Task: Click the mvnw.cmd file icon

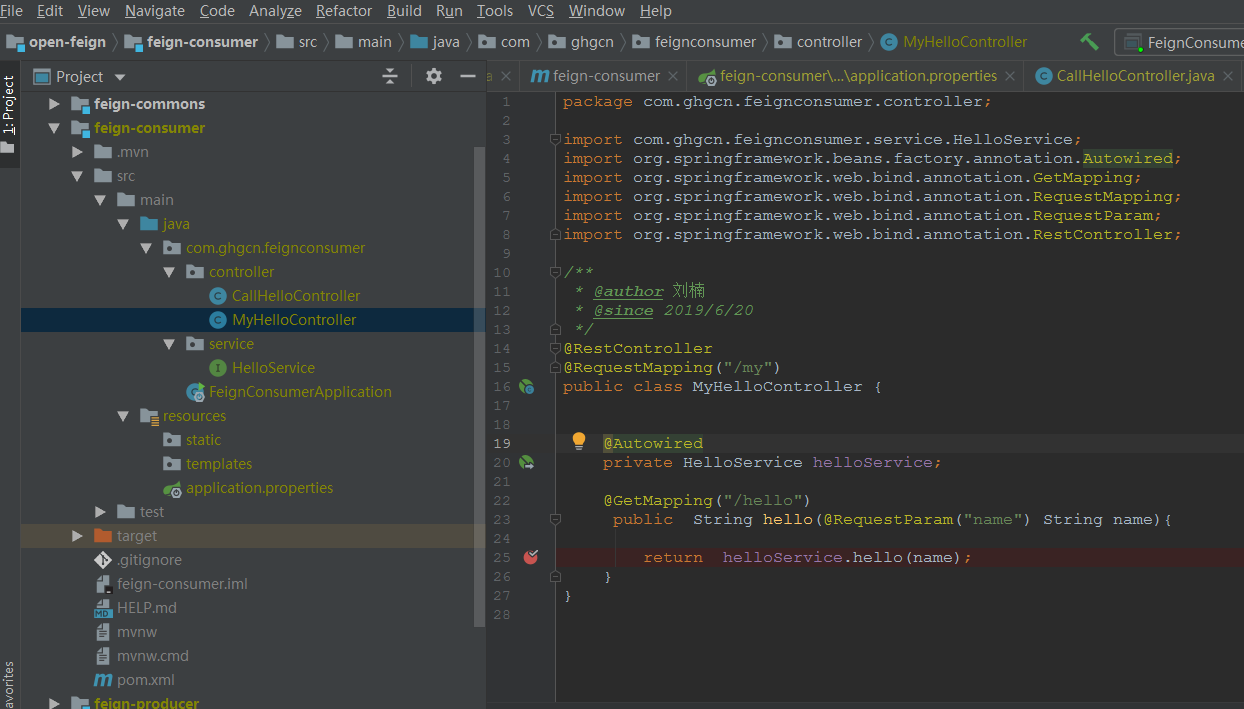Action: [x=102, y=656]
